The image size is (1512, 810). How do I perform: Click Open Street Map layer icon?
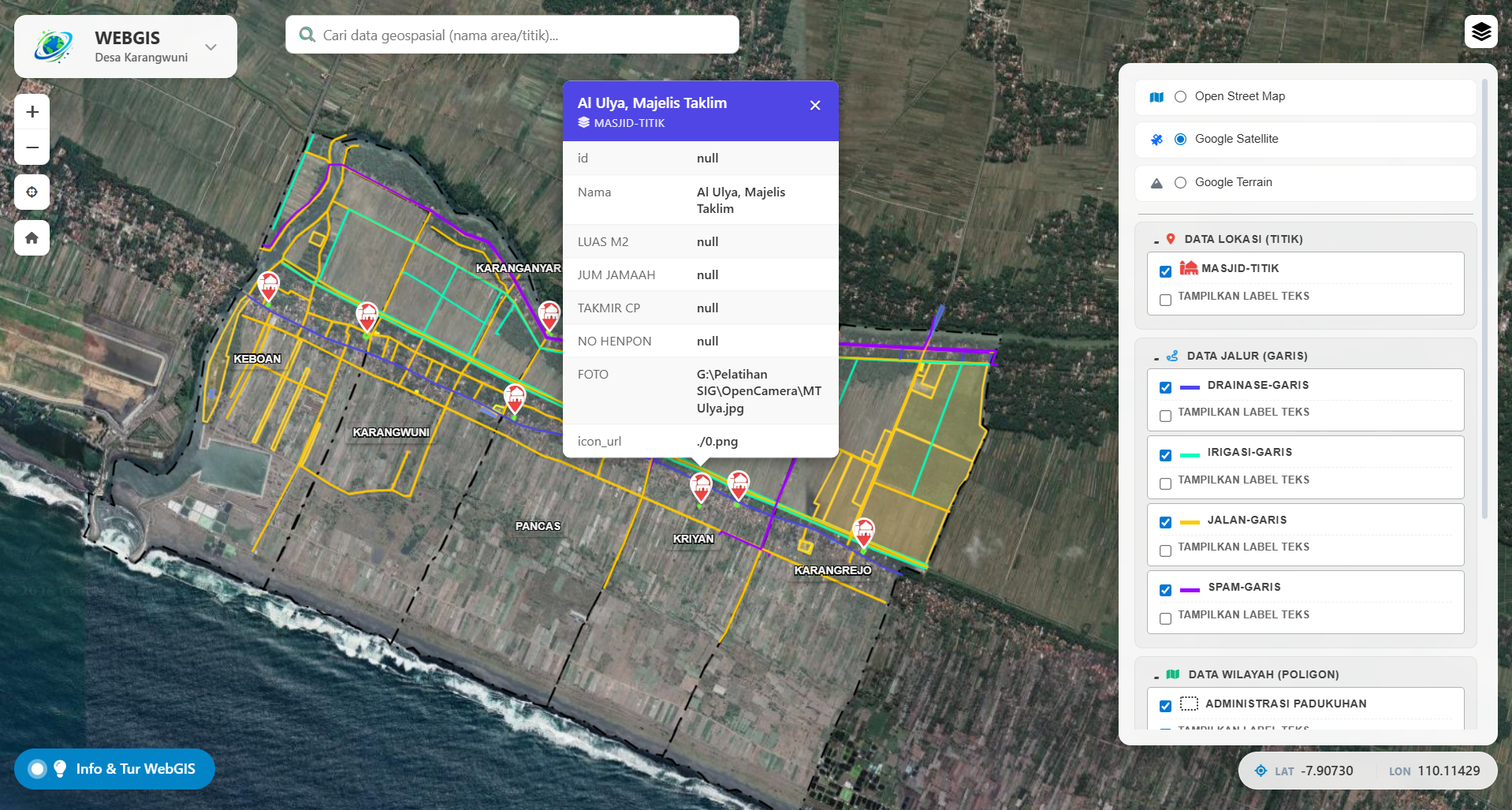click(x=1156, y=97)
